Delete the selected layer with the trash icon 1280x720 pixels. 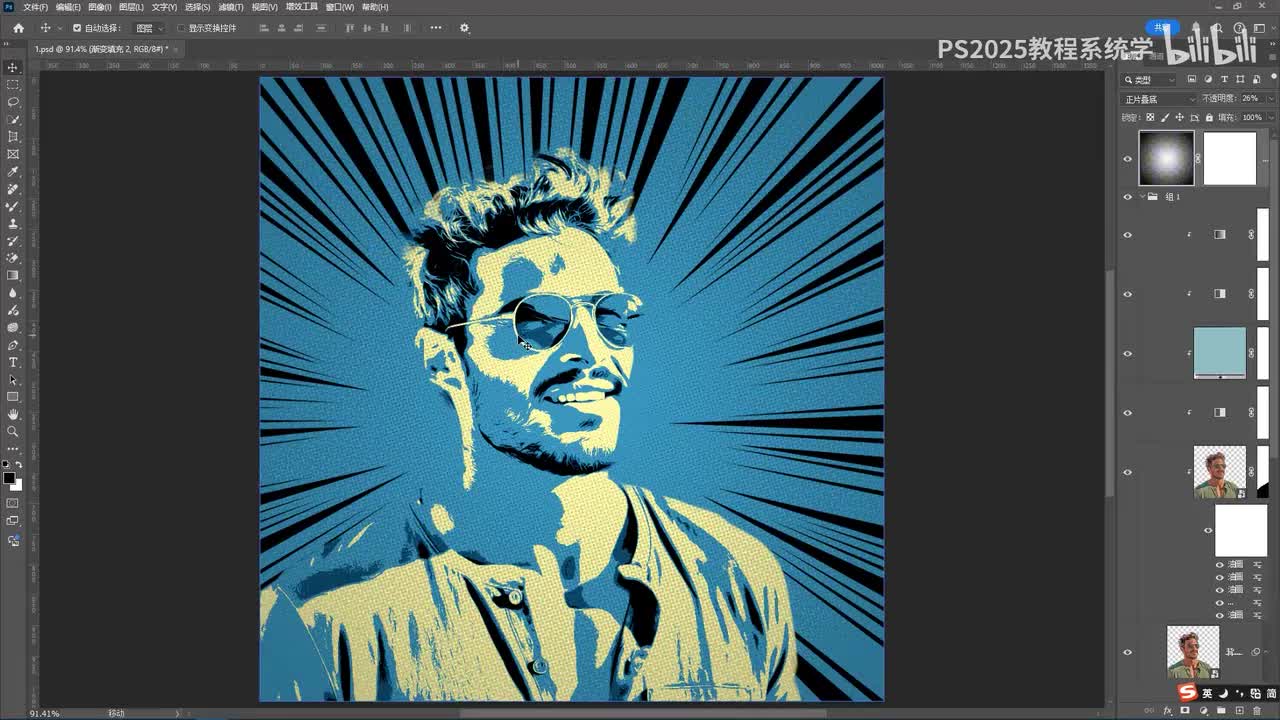(1257, 710)
